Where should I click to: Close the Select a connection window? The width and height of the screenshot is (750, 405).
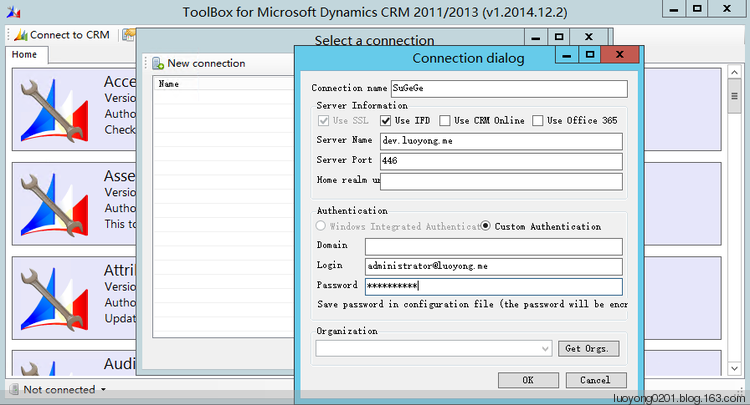(x=589, y=37)
